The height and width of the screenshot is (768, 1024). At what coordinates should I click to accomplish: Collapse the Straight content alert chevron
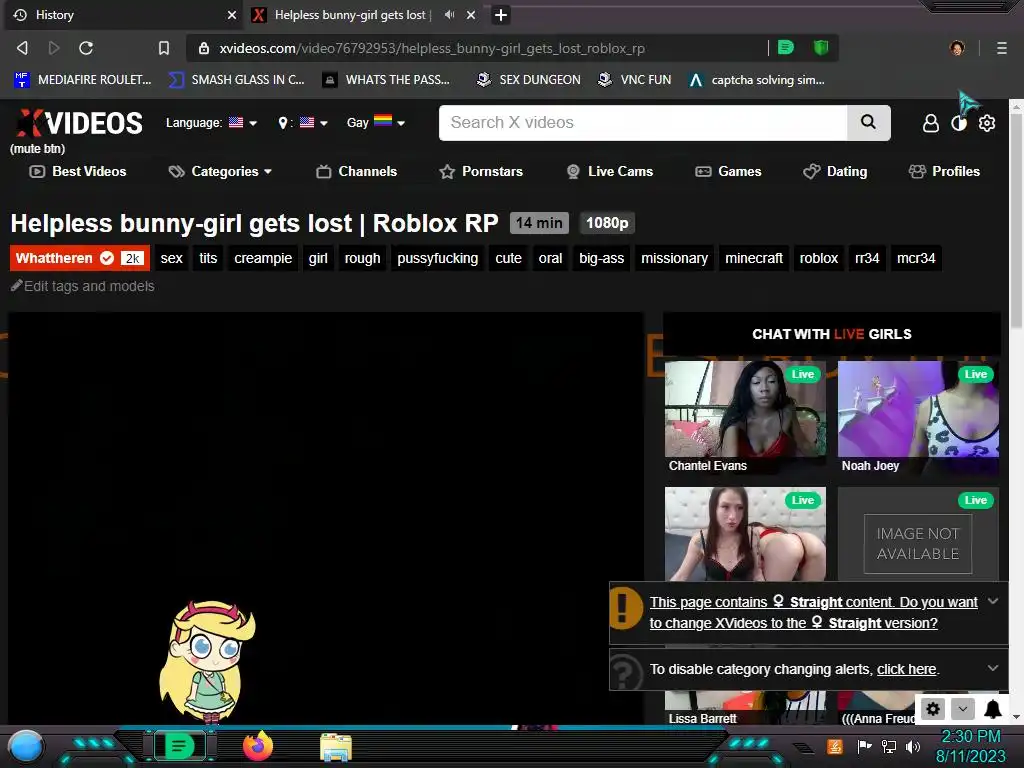pos(993,601)
